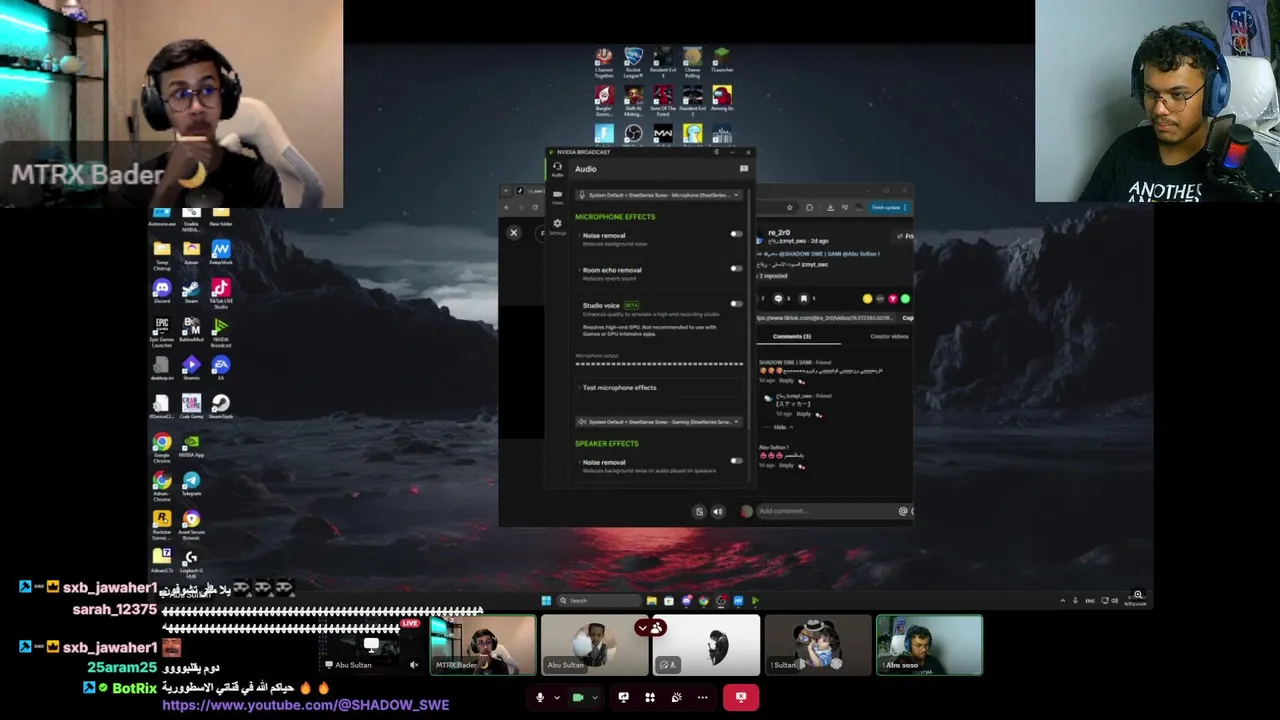The width and height of the screenshot is (1280, 720).
Task: Open the Audio section in NVIDIA Broadcast
Action: click(x=557, y=169)
